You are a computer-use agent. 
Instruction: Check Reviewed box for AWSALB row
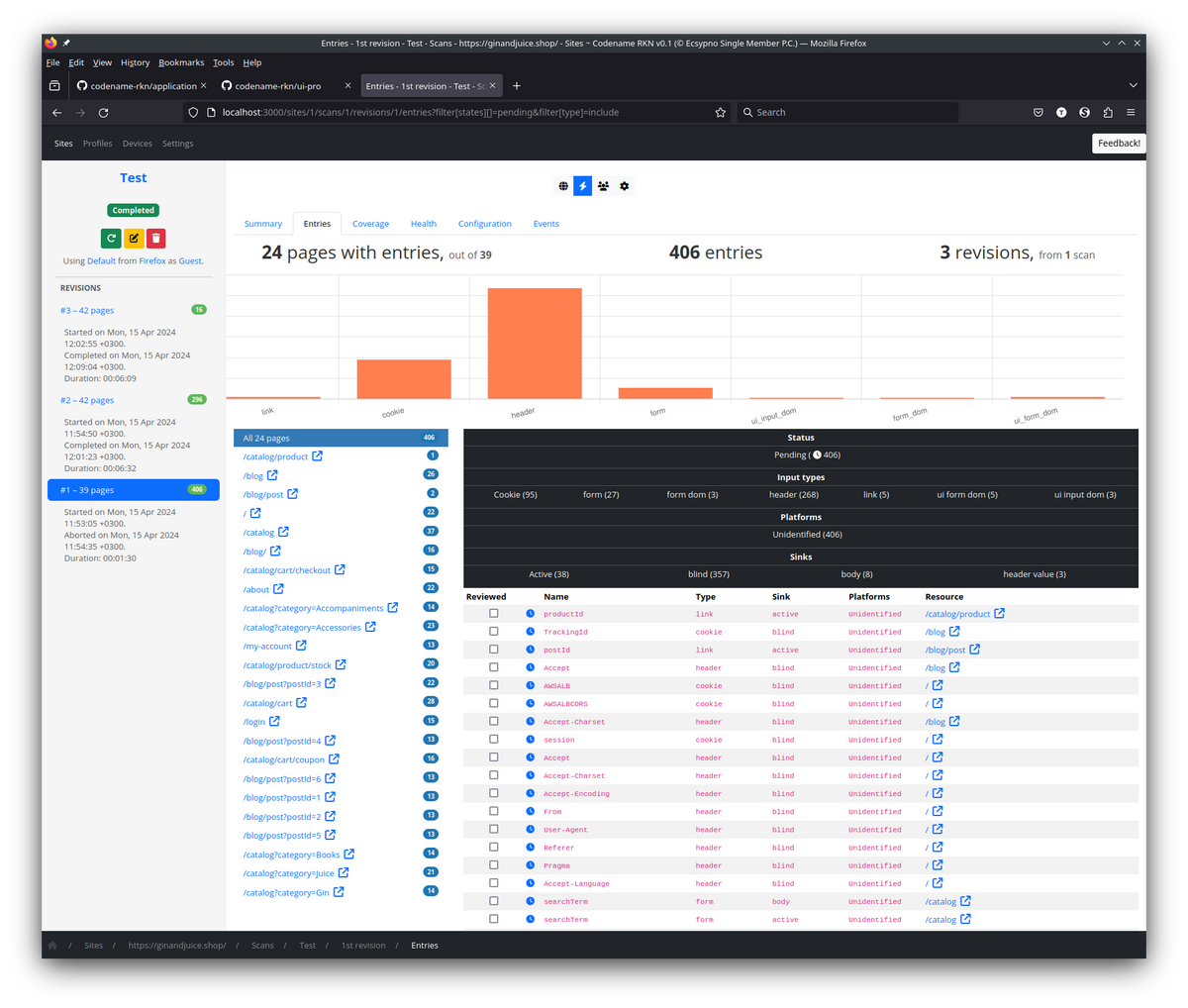click(x=494, y=685)
